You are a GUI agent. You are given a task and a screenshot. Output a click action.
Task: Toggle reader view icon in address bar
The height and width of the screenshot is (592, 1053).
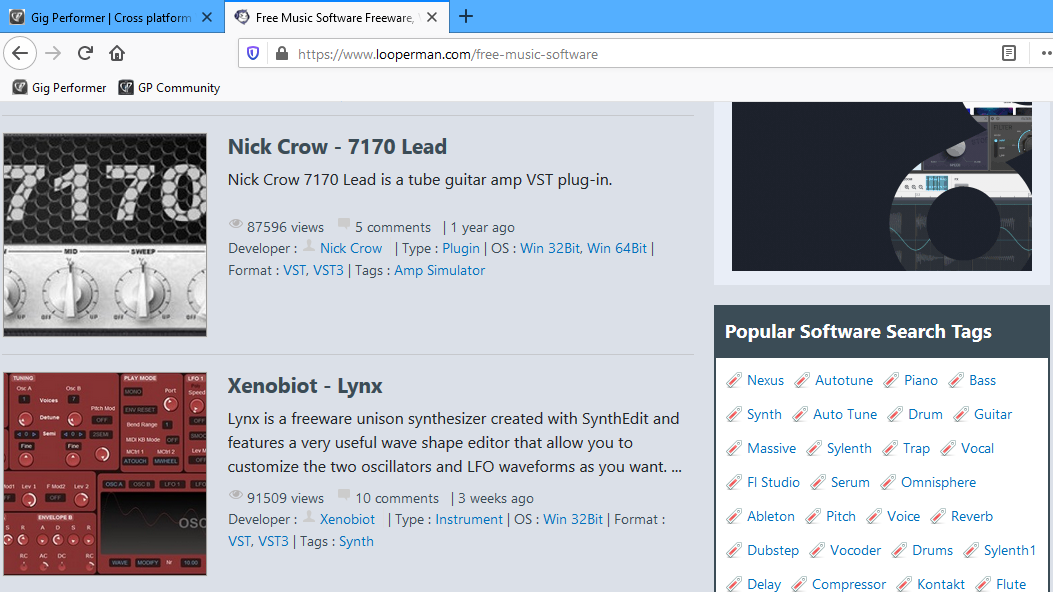(x=1009, y=54)
